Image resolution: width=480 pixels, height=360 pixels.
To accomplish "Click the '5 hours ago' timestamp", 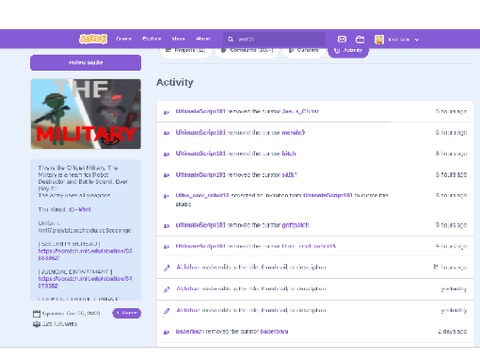I will [x=451, y=111].
